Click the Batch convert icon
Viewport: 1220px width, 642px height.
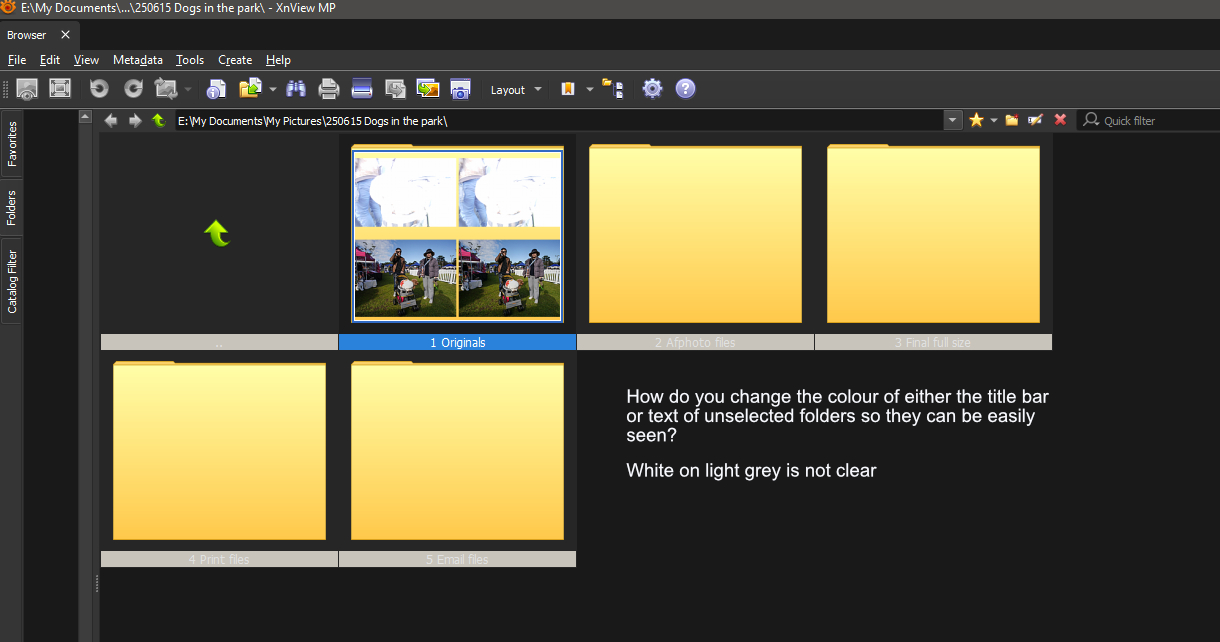pyautogui.click(x=395, y=88)
